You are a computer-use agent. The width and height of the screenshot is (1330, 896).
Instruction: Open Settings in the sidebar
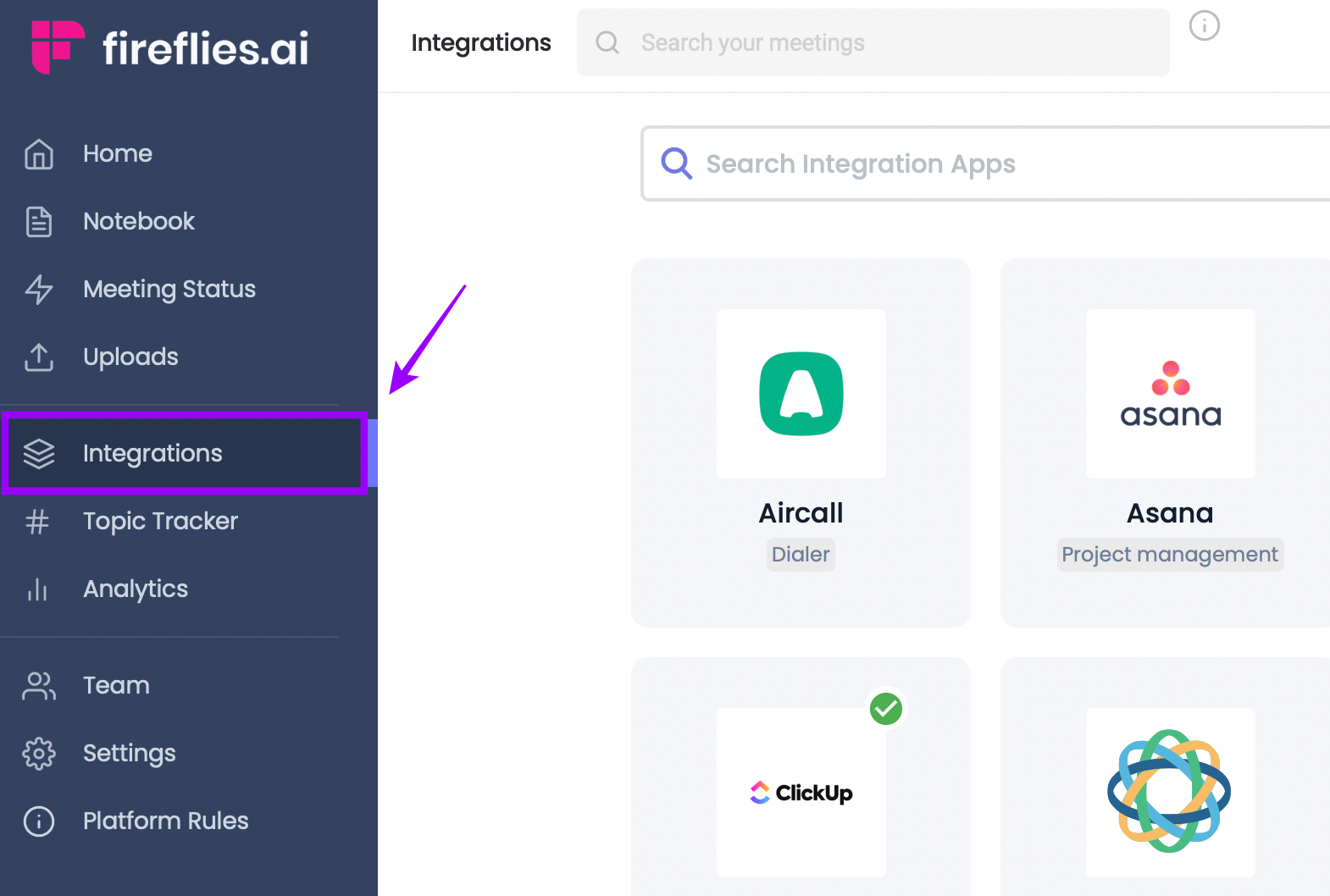129,753
